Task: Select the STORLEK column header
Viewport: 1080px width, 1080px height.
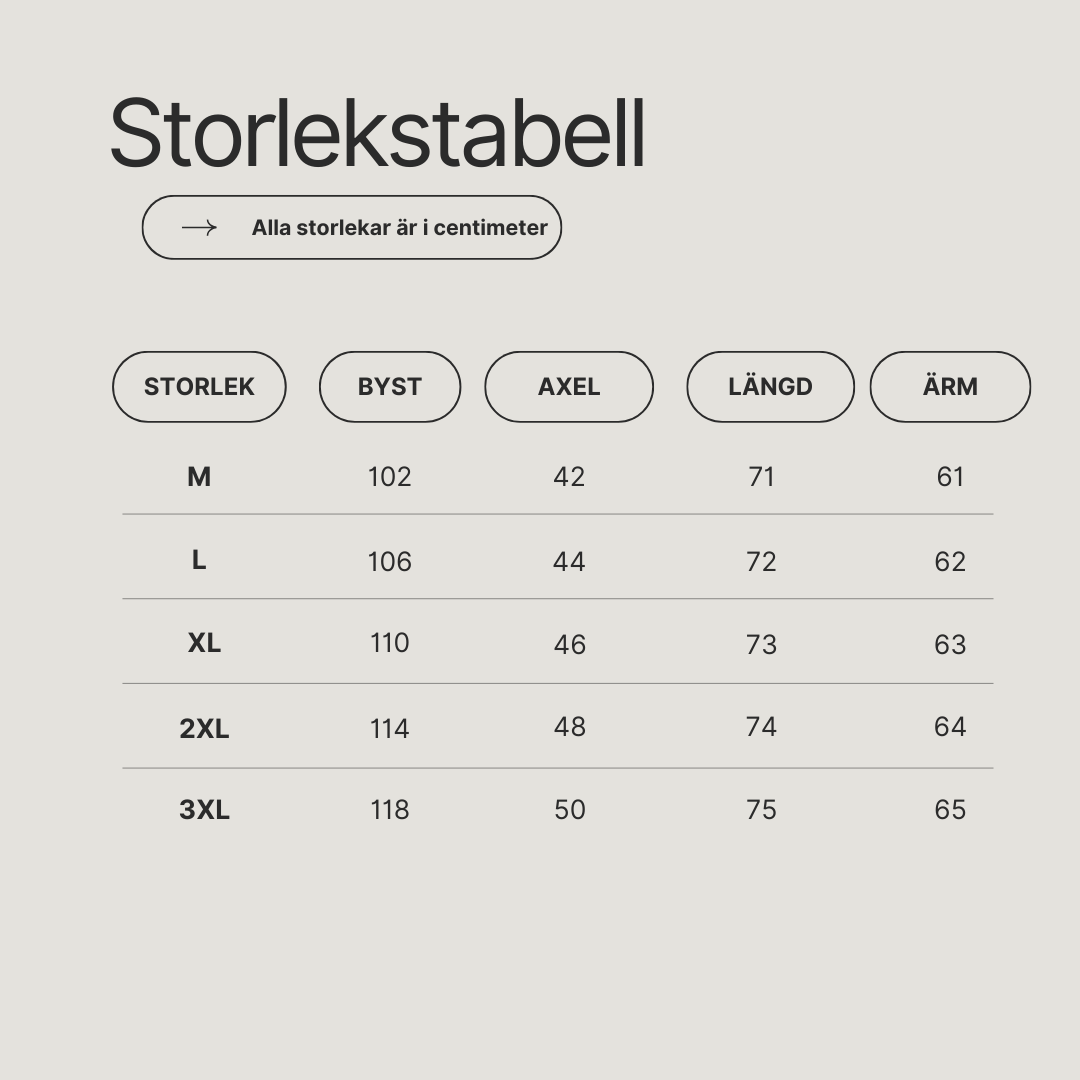Action: [x=199, y=386]
